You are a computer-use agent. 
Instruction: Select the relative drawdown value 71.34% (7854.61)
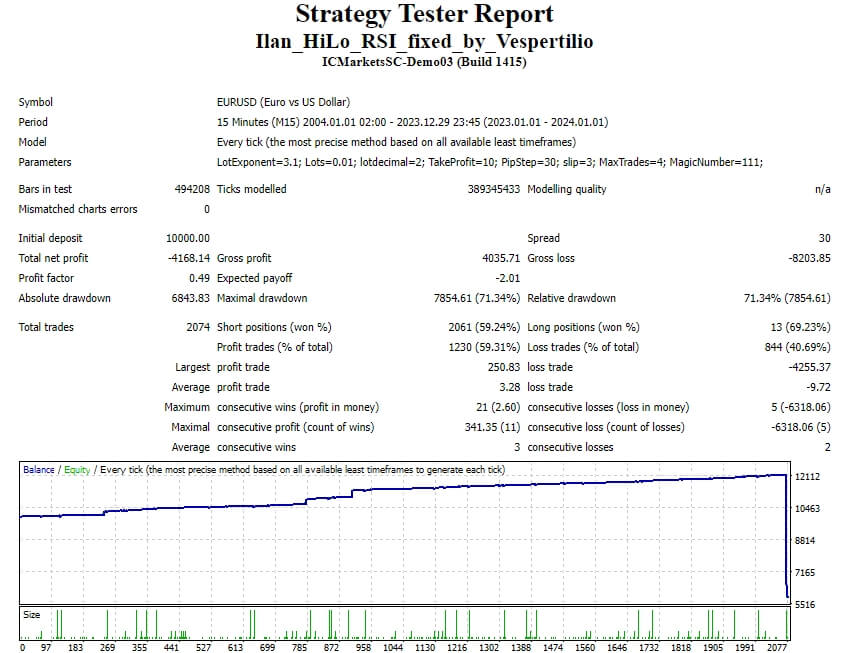(787, 298)
